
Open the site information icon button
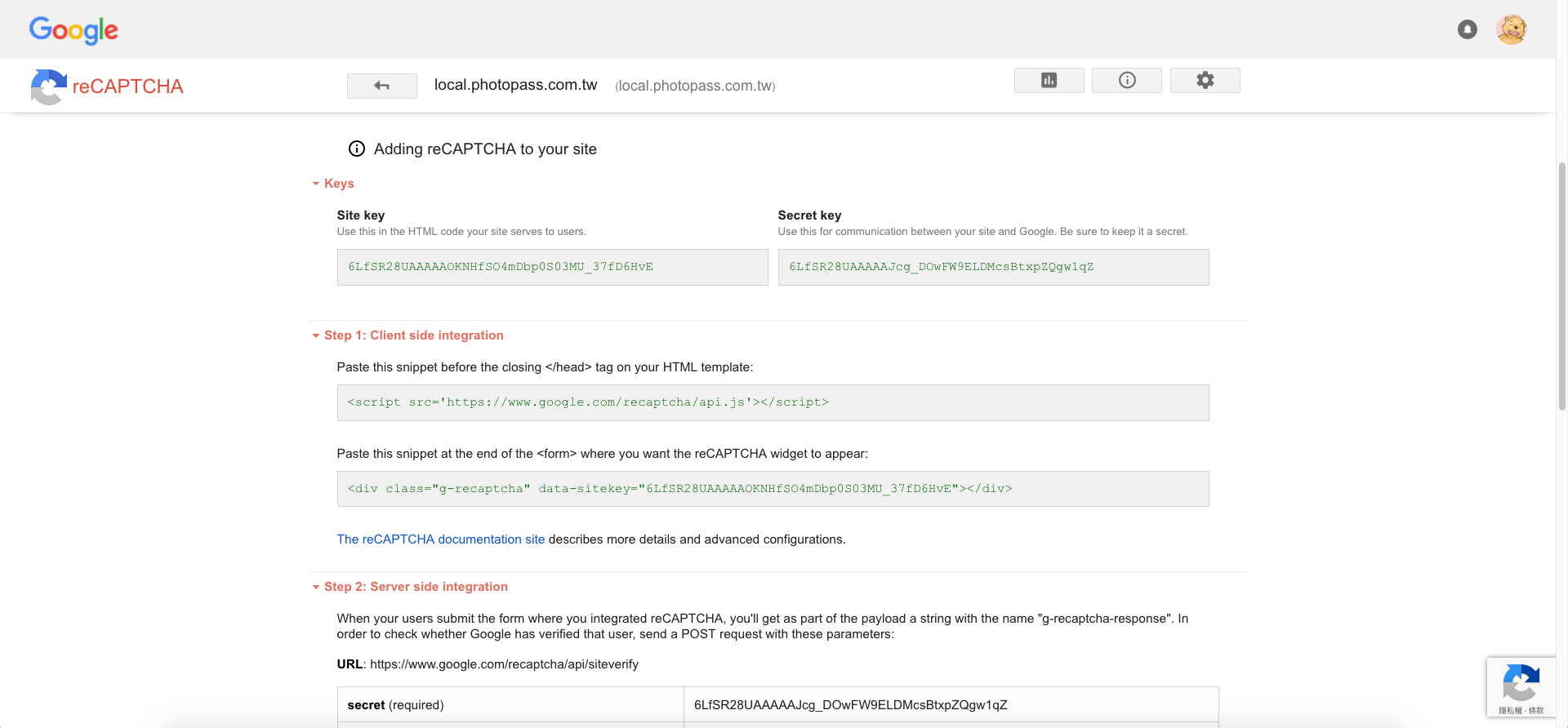tap(1127, 80)
